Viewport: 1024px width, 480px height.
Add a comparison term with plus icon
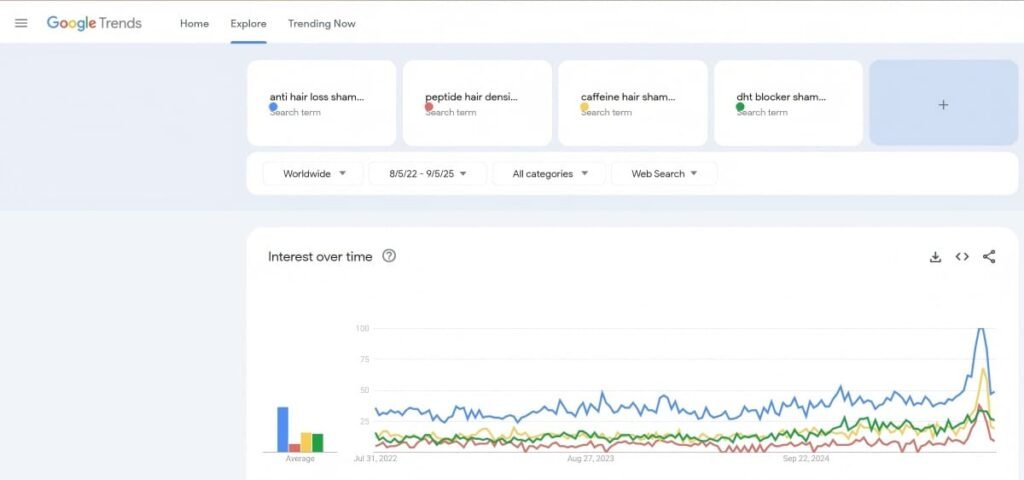tap(943, 104)
